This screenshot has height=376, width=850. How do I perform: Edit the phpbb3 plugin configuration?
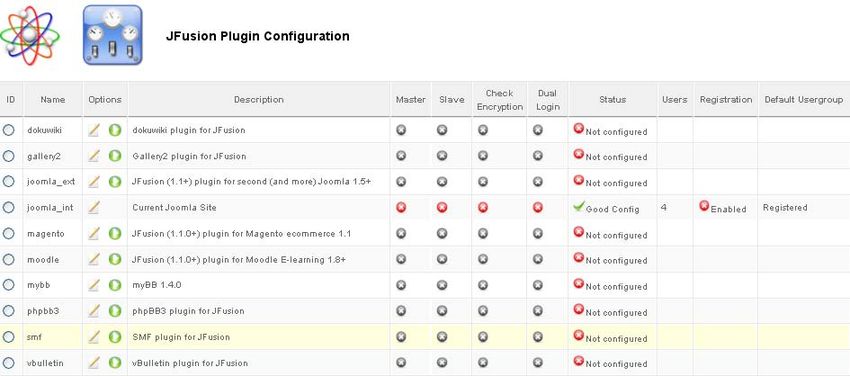tap(94, 311)
